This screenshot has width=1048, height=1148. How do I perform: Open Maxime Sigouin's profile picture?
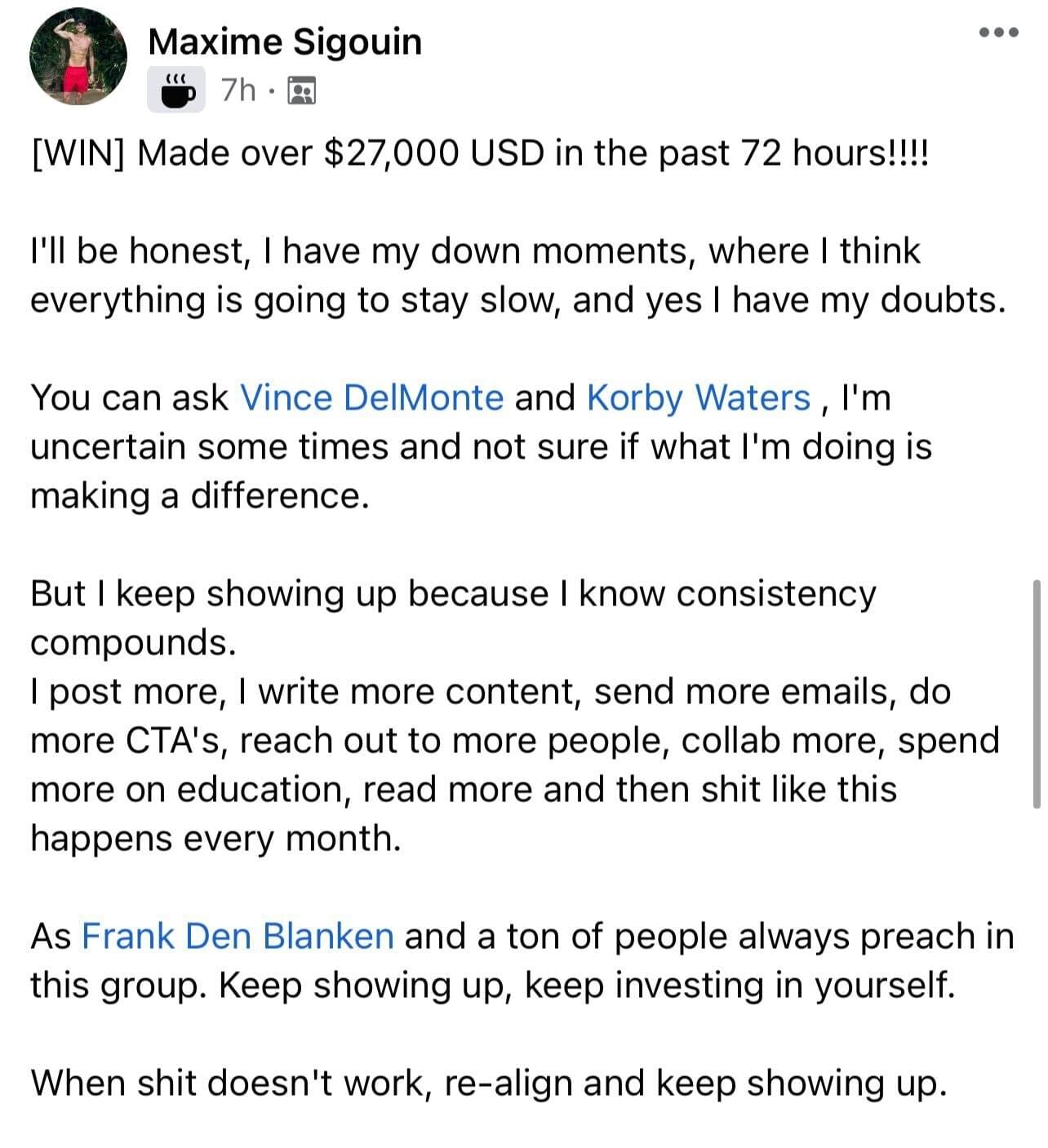point(78,56)
